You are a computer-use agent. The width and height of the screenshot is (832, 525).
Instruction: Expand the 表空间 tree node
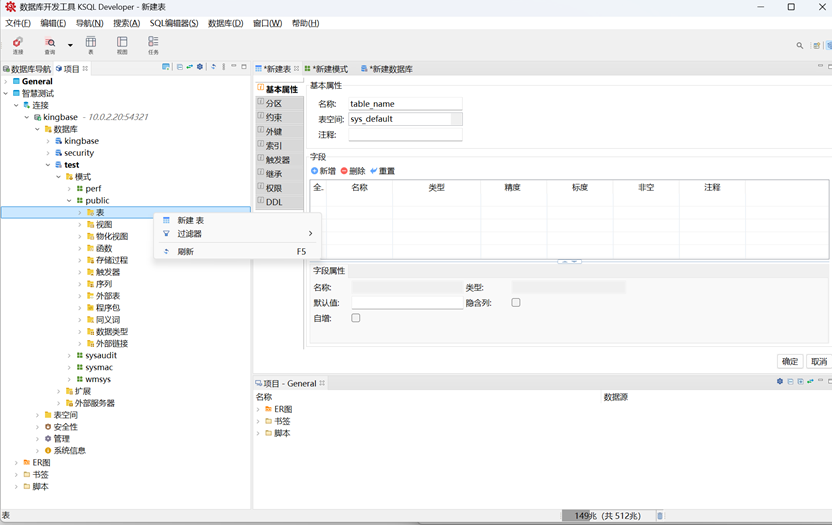click(x=38, y=415)
